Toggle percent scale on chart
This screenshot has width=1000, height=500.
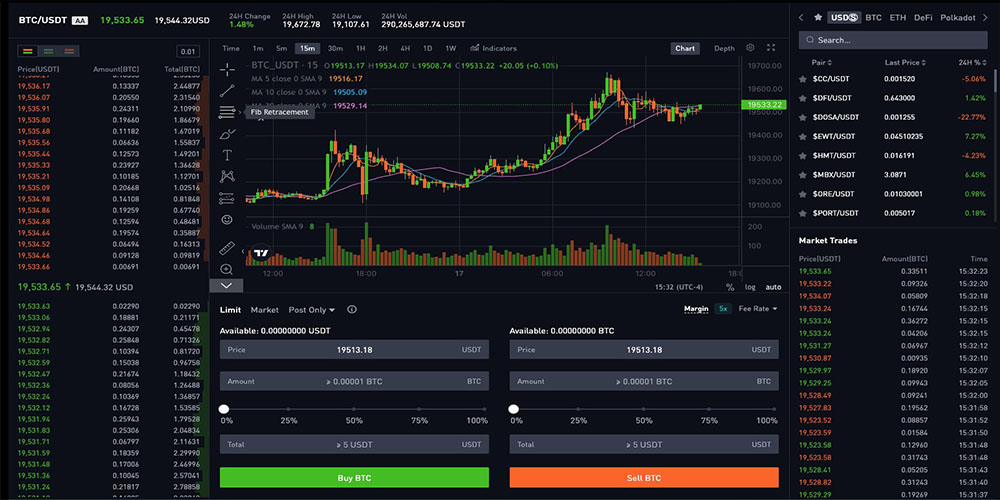730,287
